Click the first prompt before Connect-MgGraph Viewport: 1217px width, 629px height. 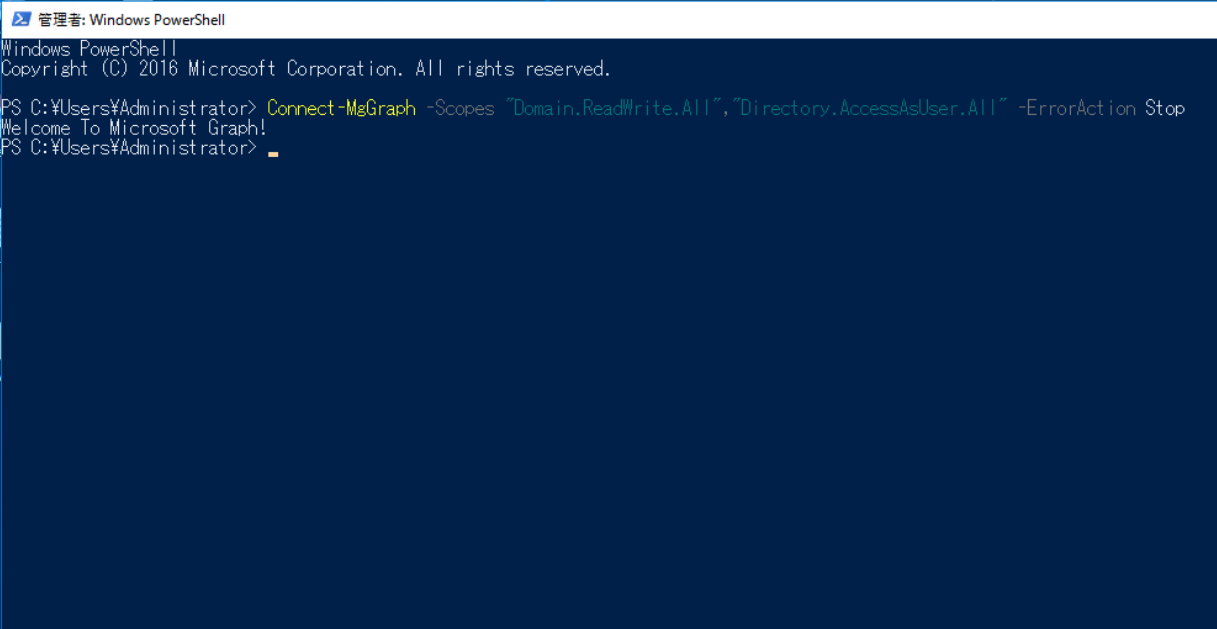click(x=129, y=108)
